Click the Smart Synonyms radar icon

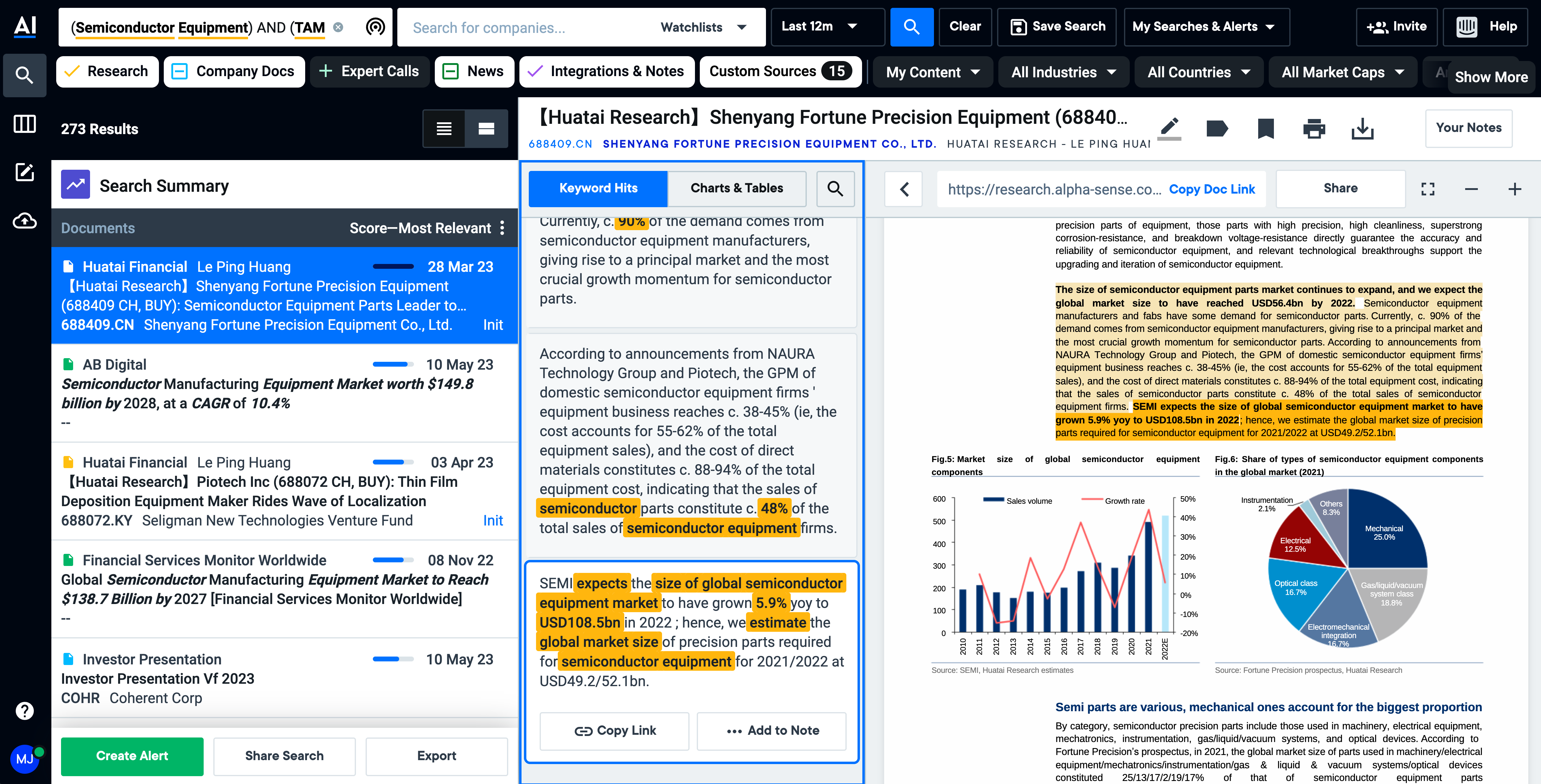tap(375, 27)
